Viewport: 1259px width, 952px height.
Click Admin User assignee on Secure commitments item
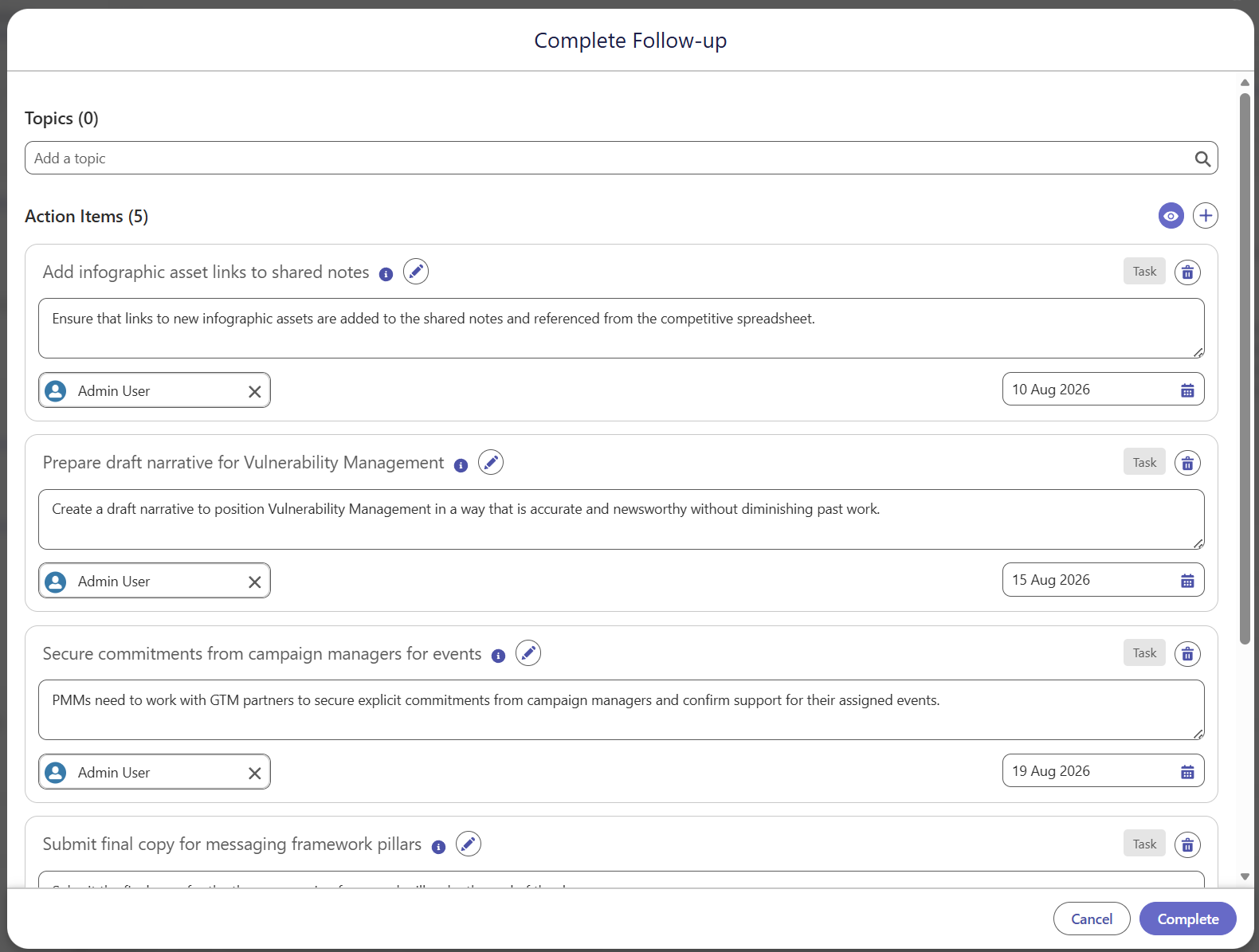click(x=154, y=772)
